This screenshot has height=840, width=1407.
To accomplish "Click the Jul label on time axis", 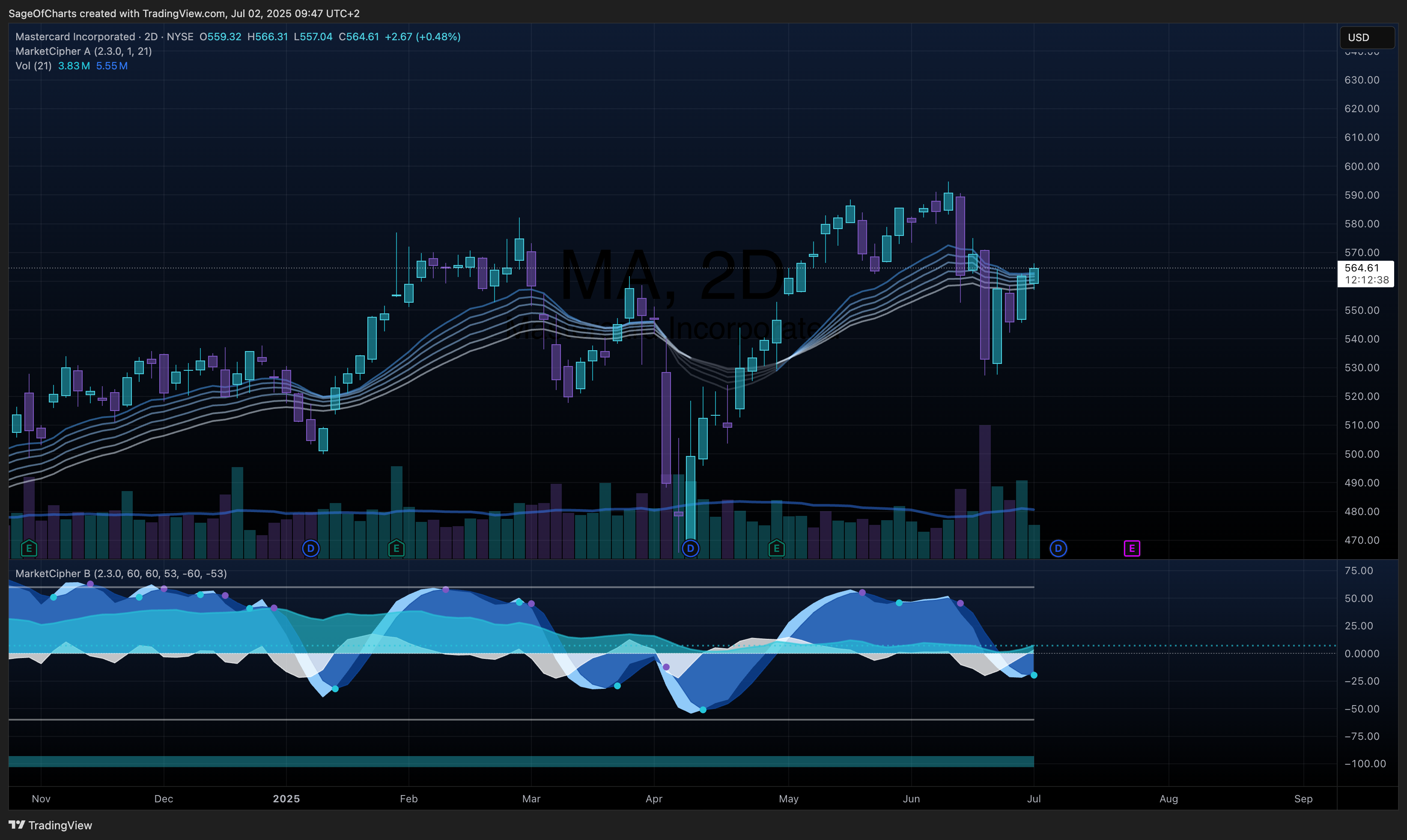I will point(1034,798).
